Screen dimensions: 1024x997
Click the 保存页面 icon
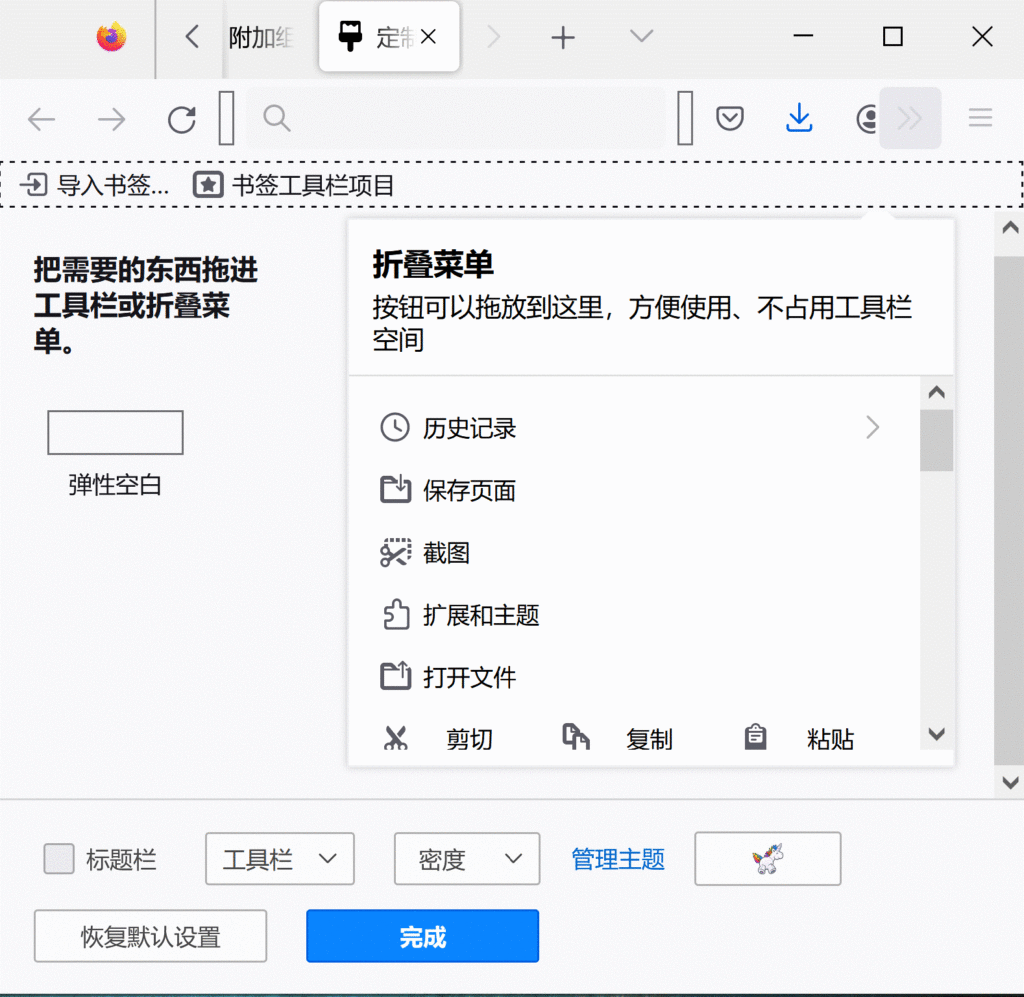395,490
